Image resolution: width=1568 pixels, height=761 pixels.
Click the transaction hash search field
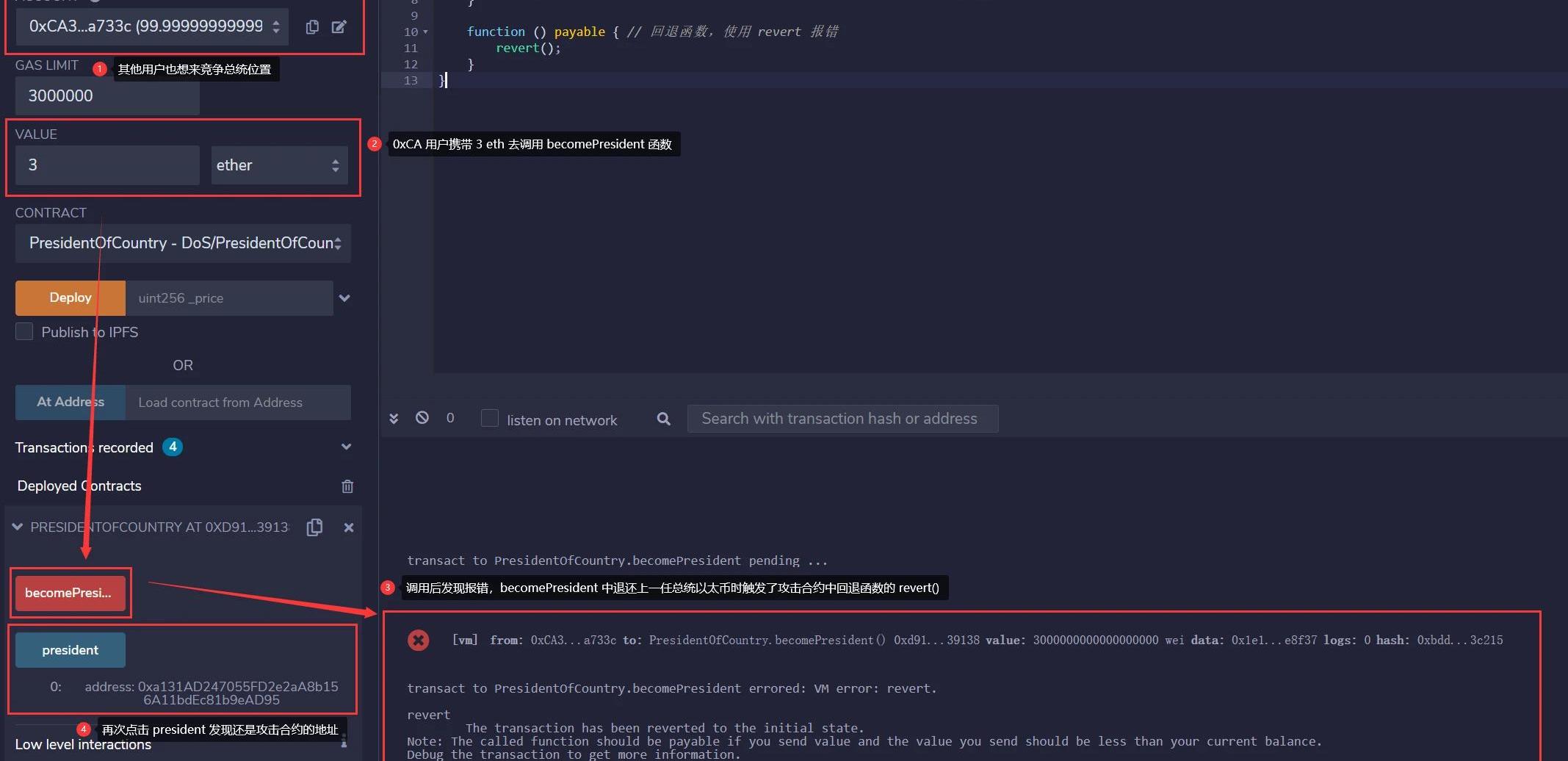coord(842,419)
